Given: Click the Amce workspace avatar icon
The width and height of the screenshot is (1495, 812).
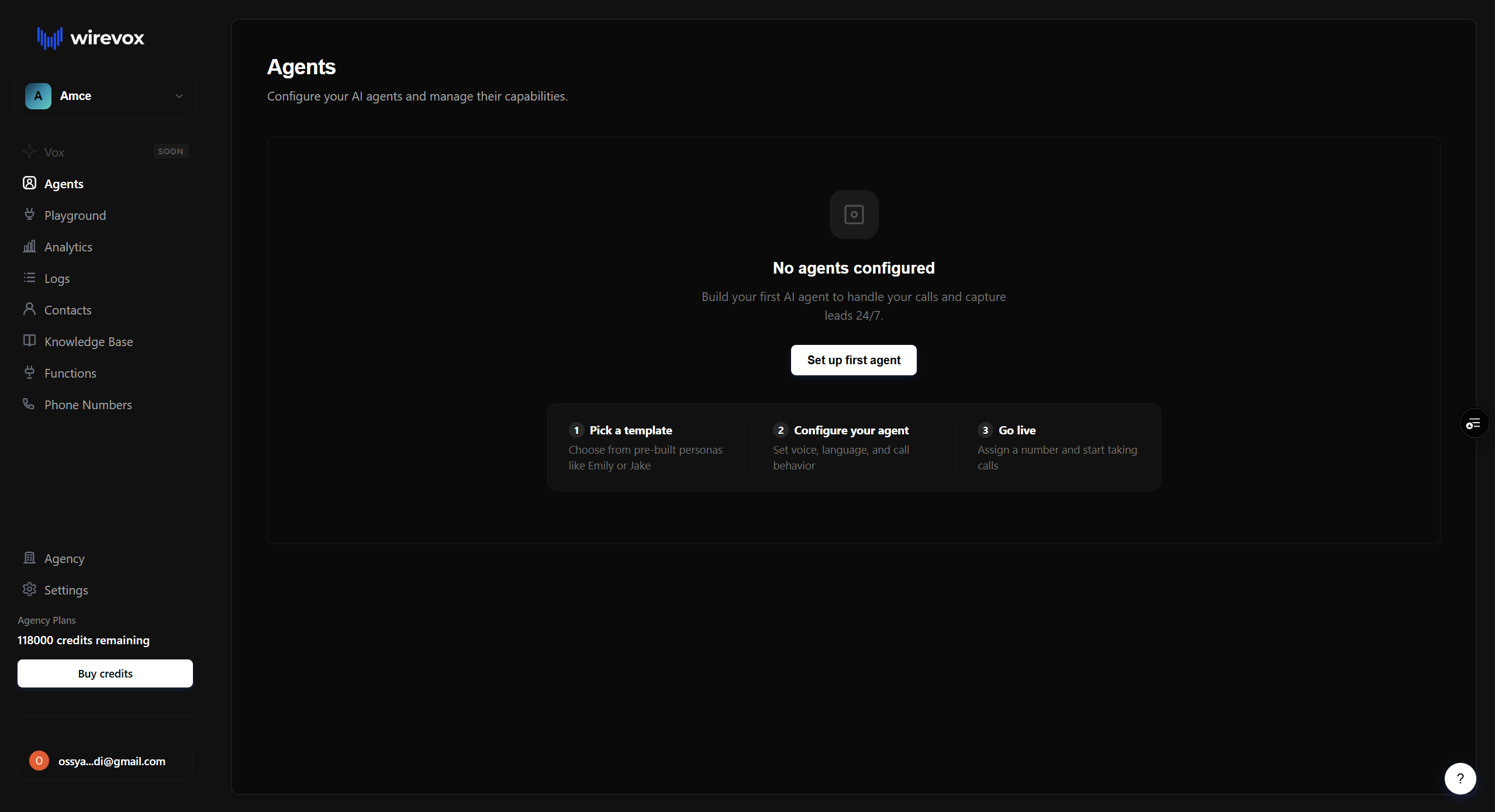Looking at the screenshot, I should (38, 96).
